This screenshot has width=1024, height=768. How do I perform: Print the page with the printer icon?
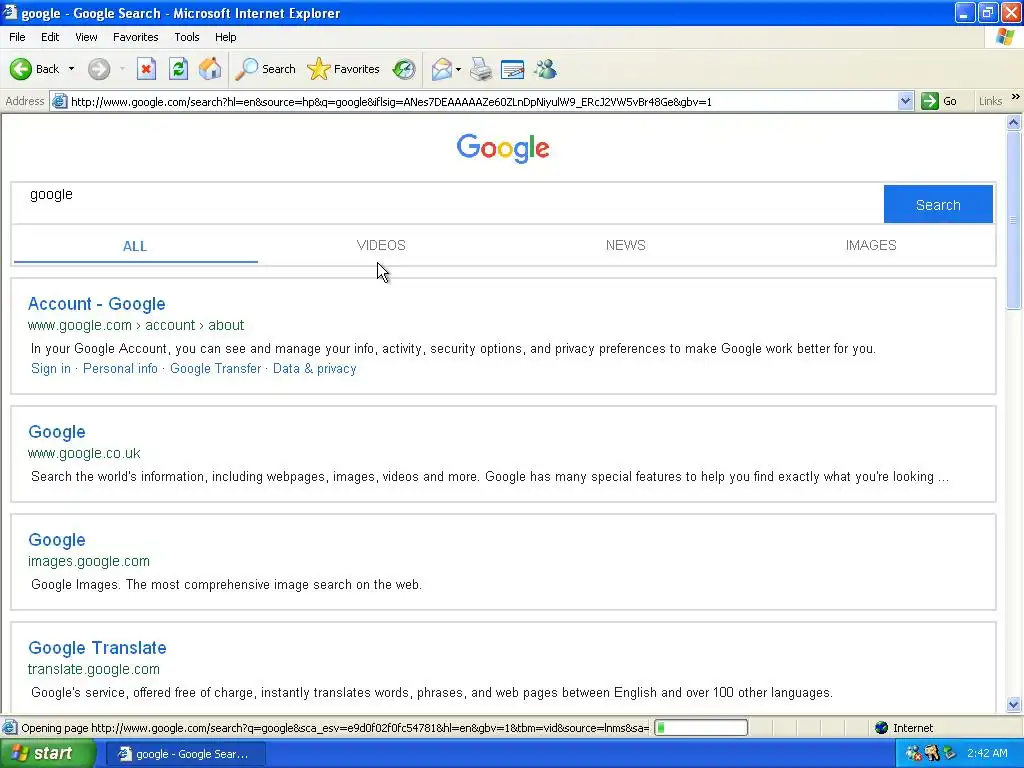click(481, 69)
